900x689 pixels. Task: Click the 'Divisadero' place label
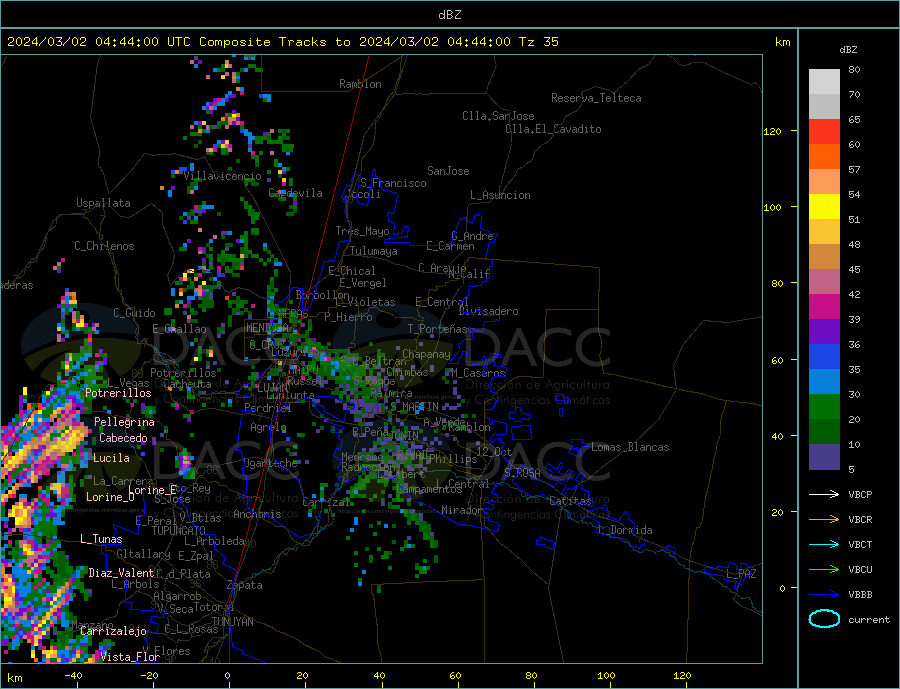(x=488, y=311)
